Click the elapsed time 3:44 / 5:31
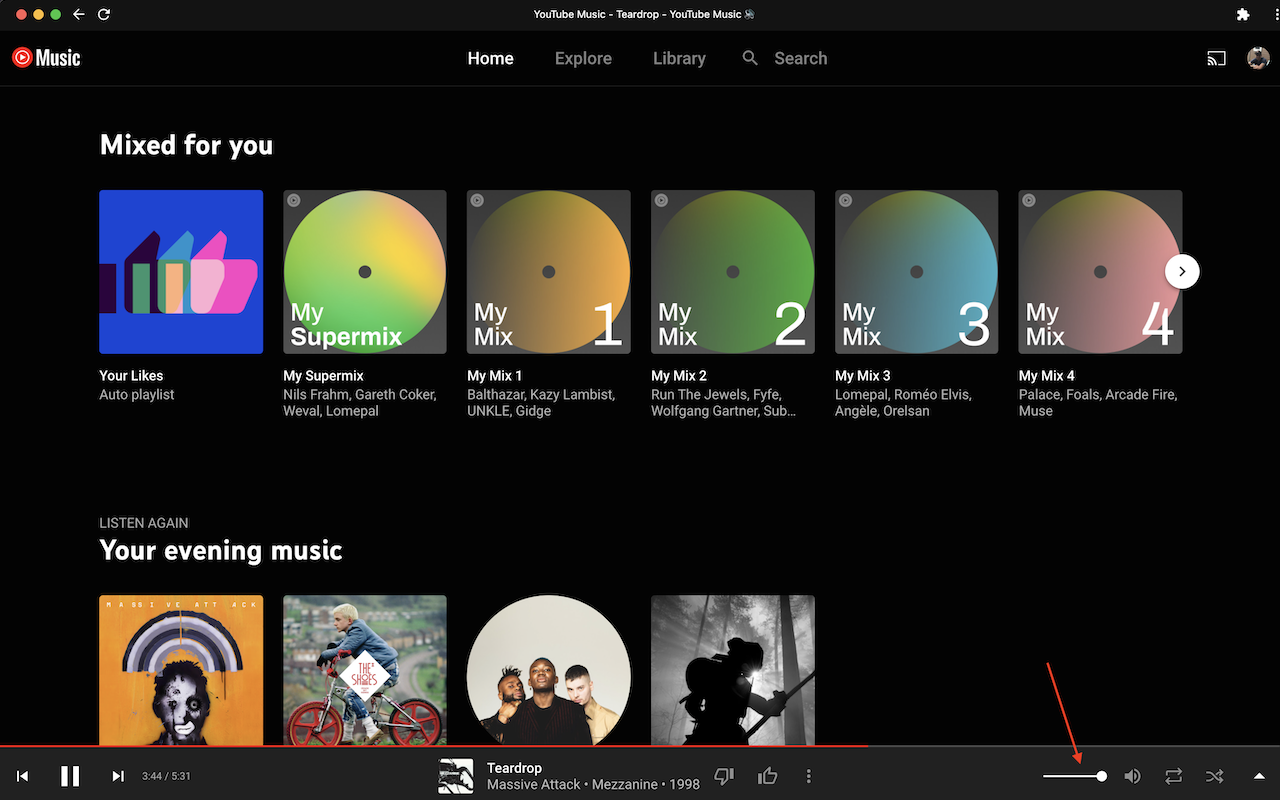The height and width of the screenshot is (800, 1280). tap(166, 776)
